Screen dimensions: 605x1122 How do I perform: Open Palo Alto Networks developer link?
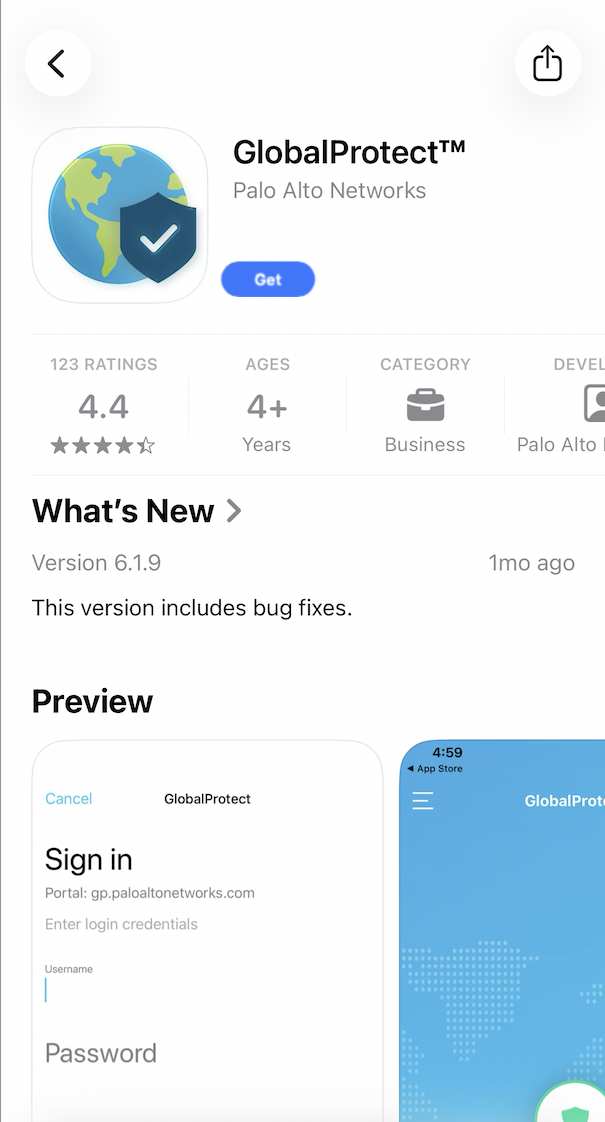click(329, 190)
